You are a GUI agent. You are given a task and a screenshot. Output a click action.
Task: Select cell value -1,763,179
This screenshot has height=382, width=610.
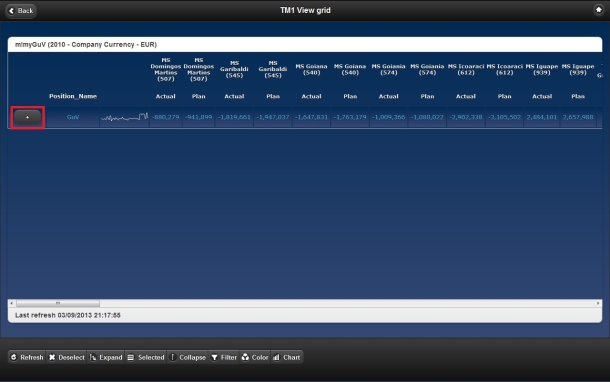[x=350, y=117]
